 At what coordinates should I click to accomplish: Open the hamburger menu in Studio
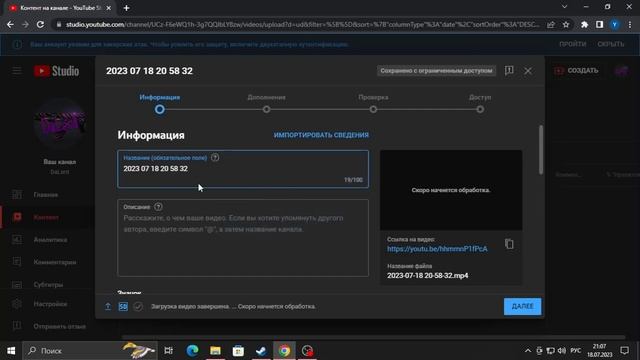pyautogui.click(x=17, y=71)
